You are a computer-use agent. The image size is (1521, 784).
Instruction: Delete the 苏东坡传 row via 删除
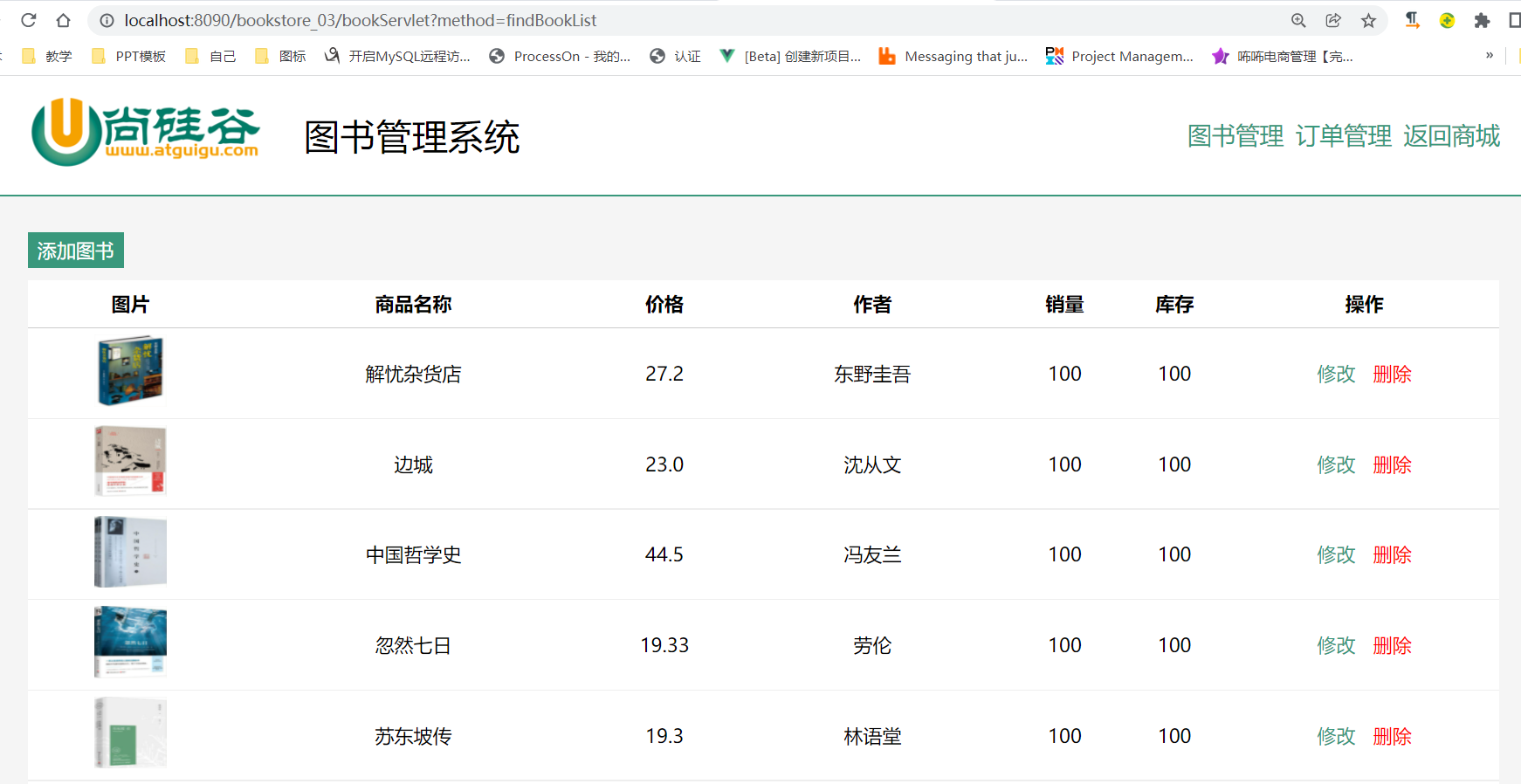click(x=1392, y=736)
